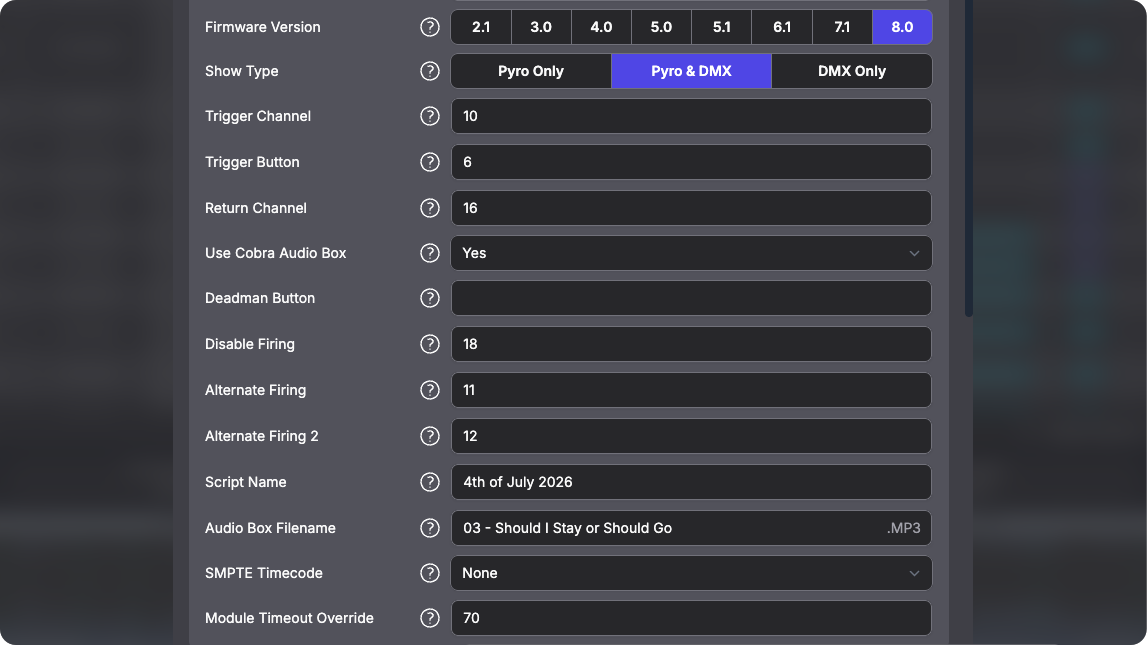This screenshot has height=645, width=1147.
Task: Select Pyro Only show type
Action: (531, 71)
